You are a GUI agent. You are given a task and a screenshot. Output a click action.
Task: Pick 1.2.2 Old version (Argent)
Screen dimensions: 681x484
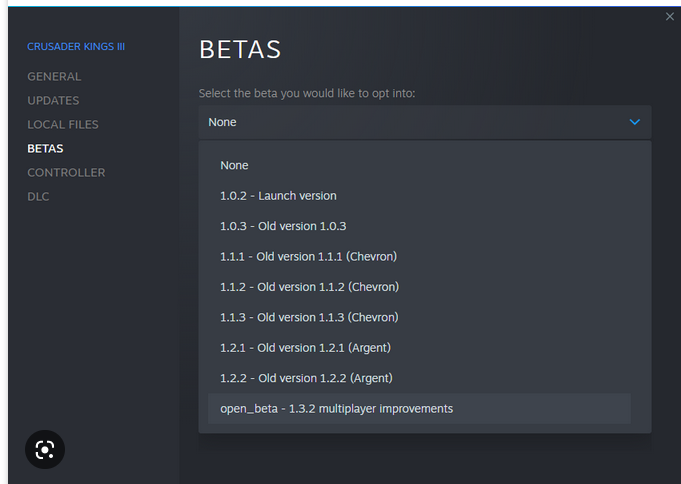point(306,378)
